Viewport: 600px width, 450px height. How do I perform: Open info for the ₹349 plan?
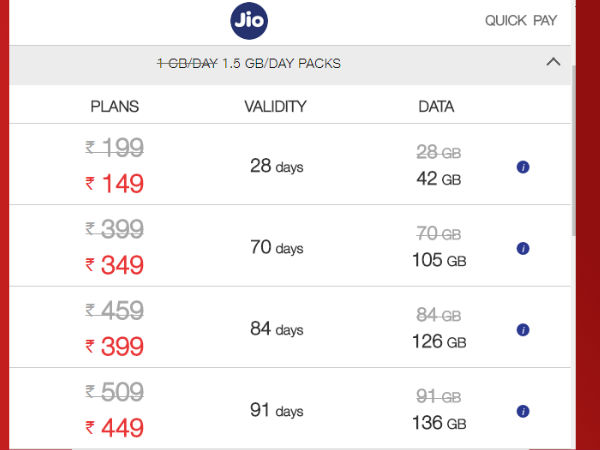(x=523, y=248)
